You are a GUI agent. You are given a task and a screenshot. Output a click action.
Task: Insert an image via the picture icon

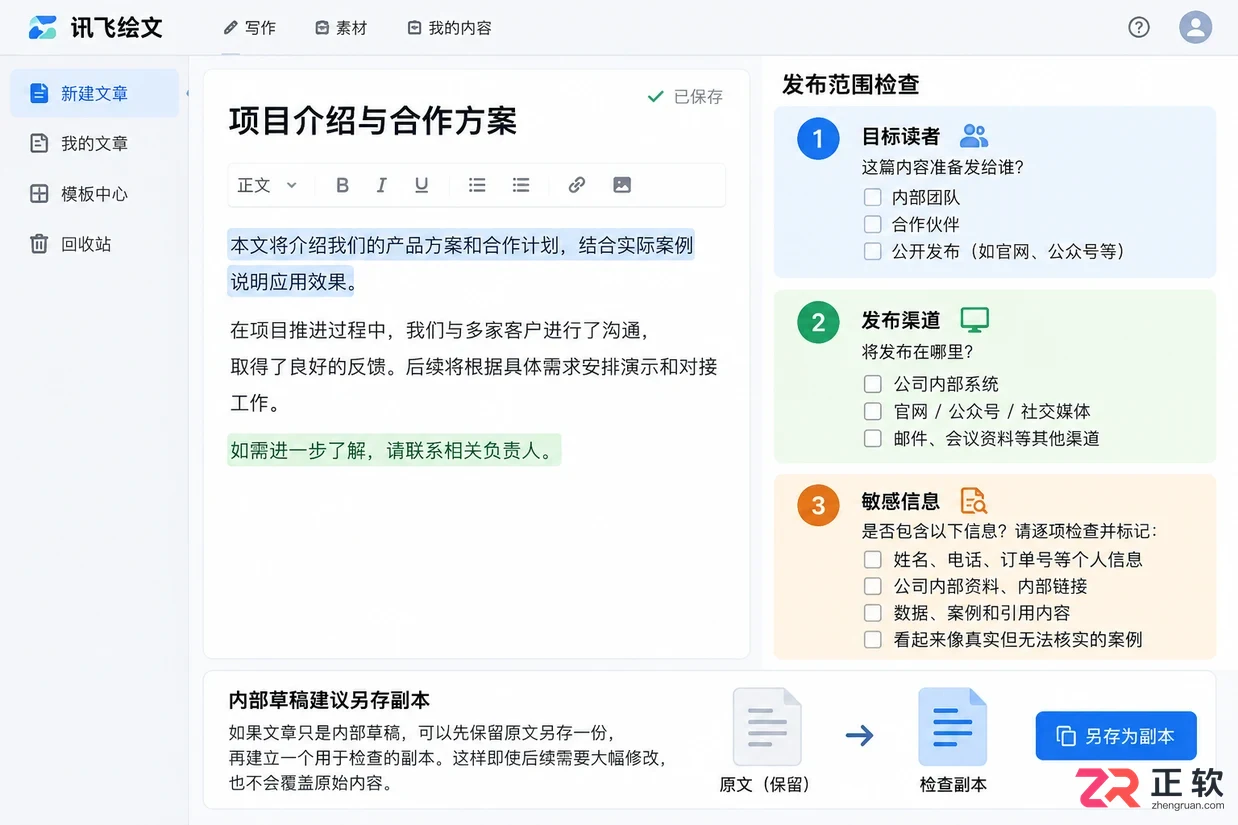(622, 185)
